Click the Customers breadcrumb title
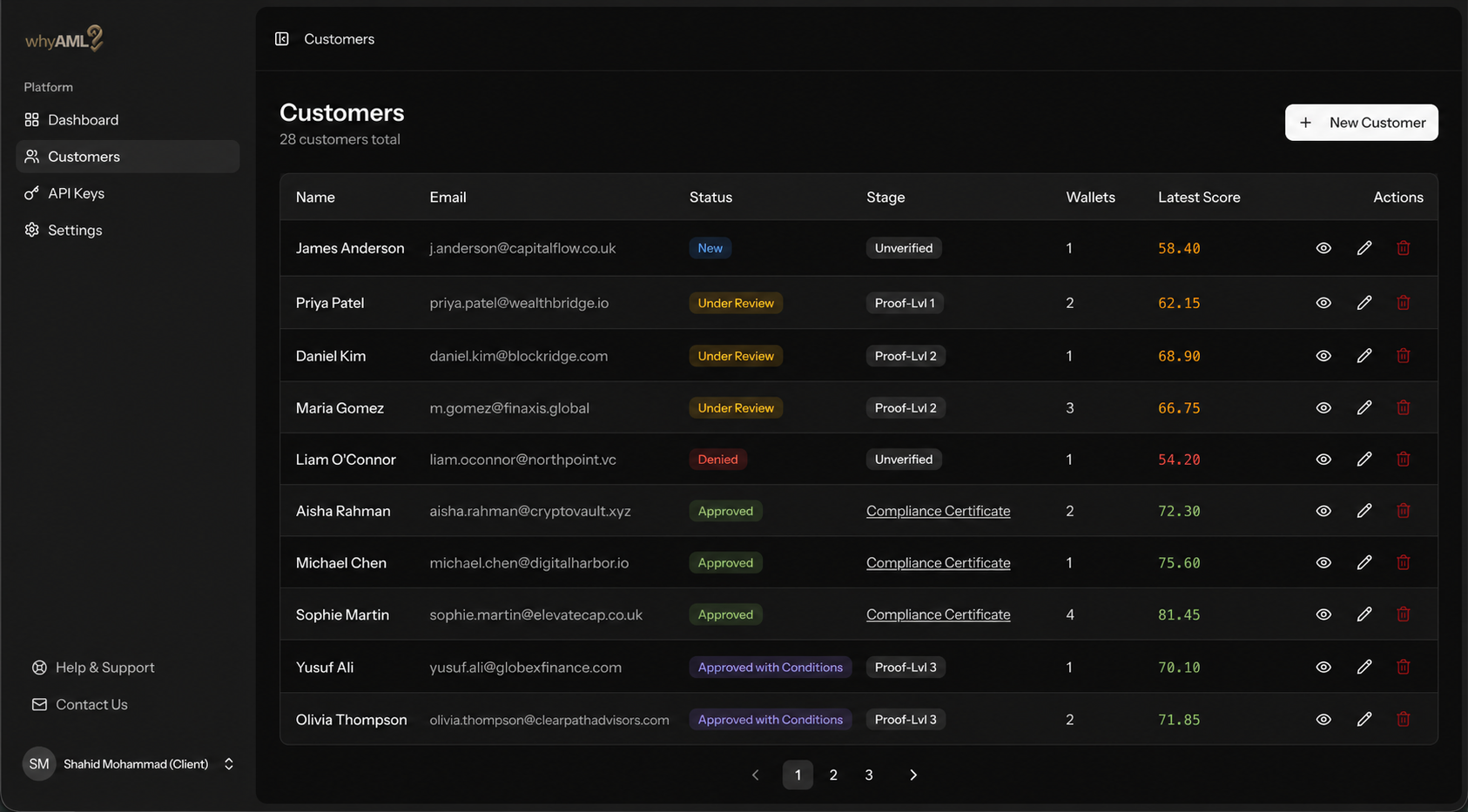 coord(339,39)
